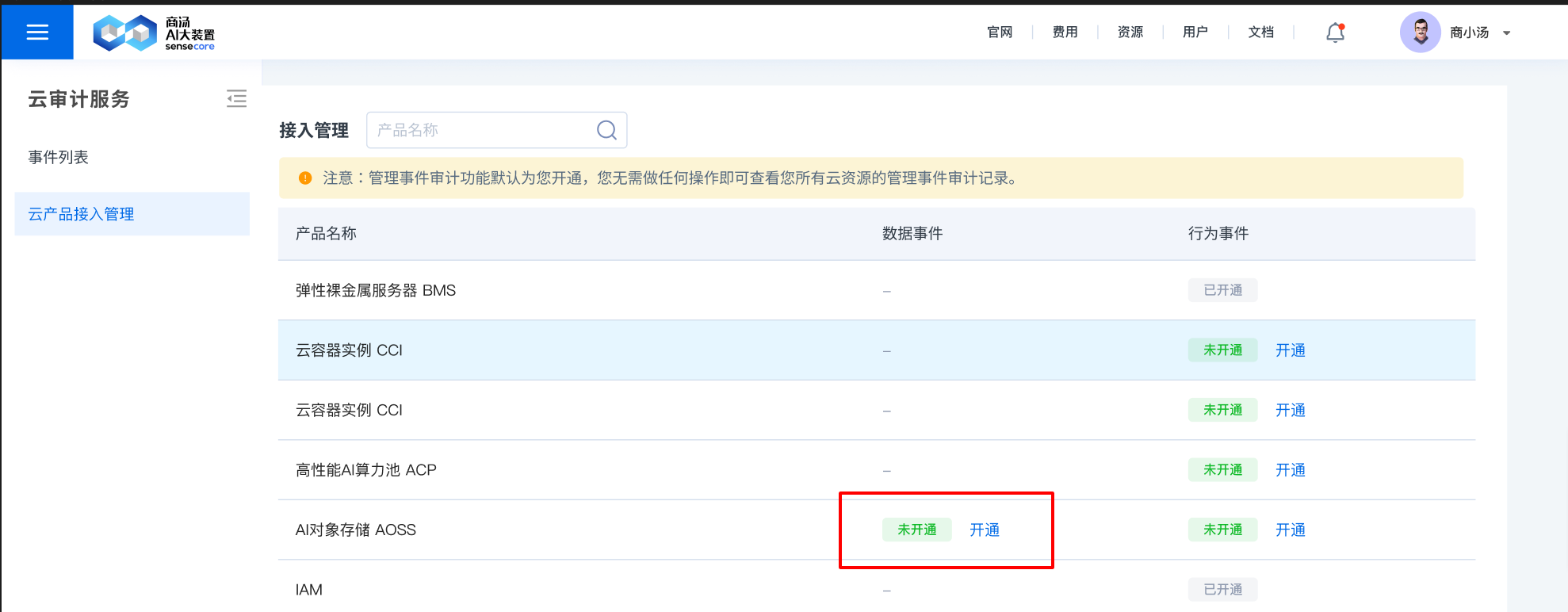Click 数据事件 开通 for AI对象存储 AOSS
The height and width of the screenshot is (612, 1568).
[984, 530]
